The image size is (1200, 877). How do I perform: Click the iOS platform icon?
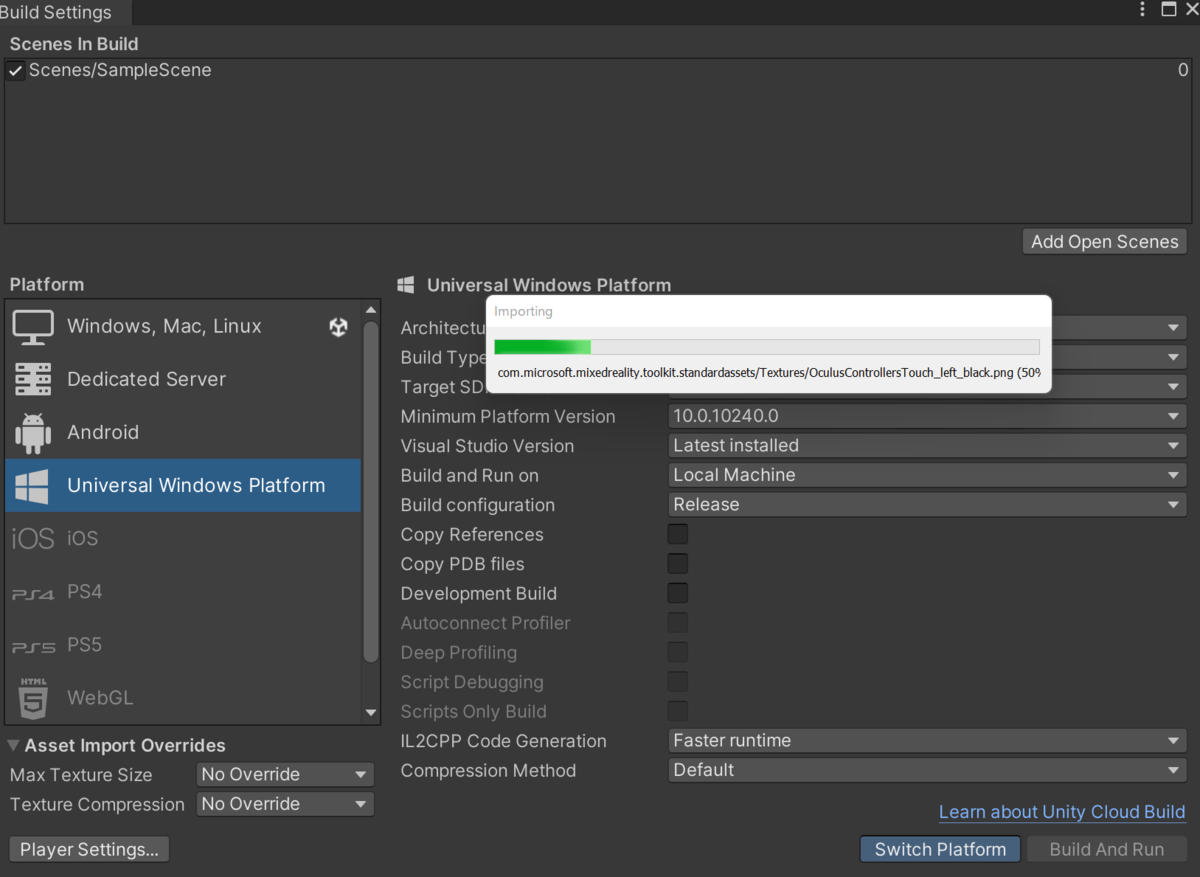pyautogui.click(x=33, y=539)
